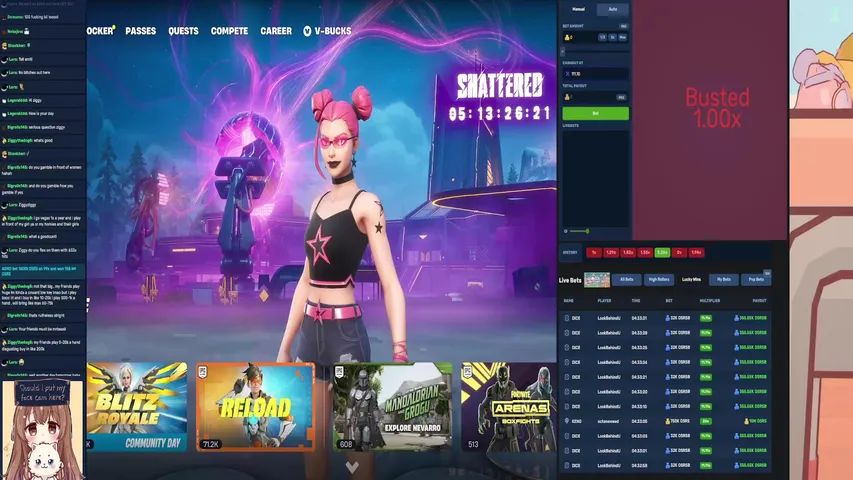Switch crash game to Manual mode
Image resolution: width=853 pixels, height=480 pixels.
click(x=578, y=9)
